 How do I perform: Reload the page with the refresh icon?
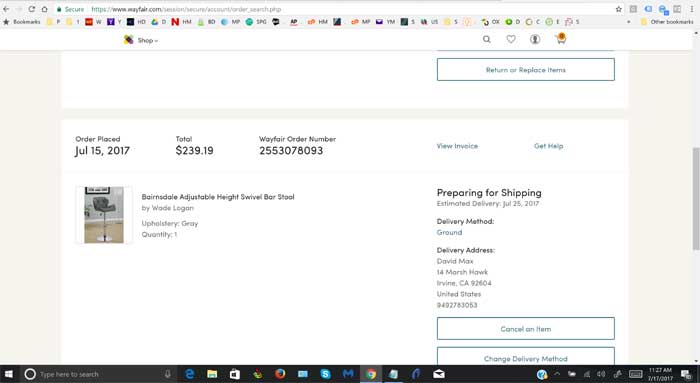[31, 9]
